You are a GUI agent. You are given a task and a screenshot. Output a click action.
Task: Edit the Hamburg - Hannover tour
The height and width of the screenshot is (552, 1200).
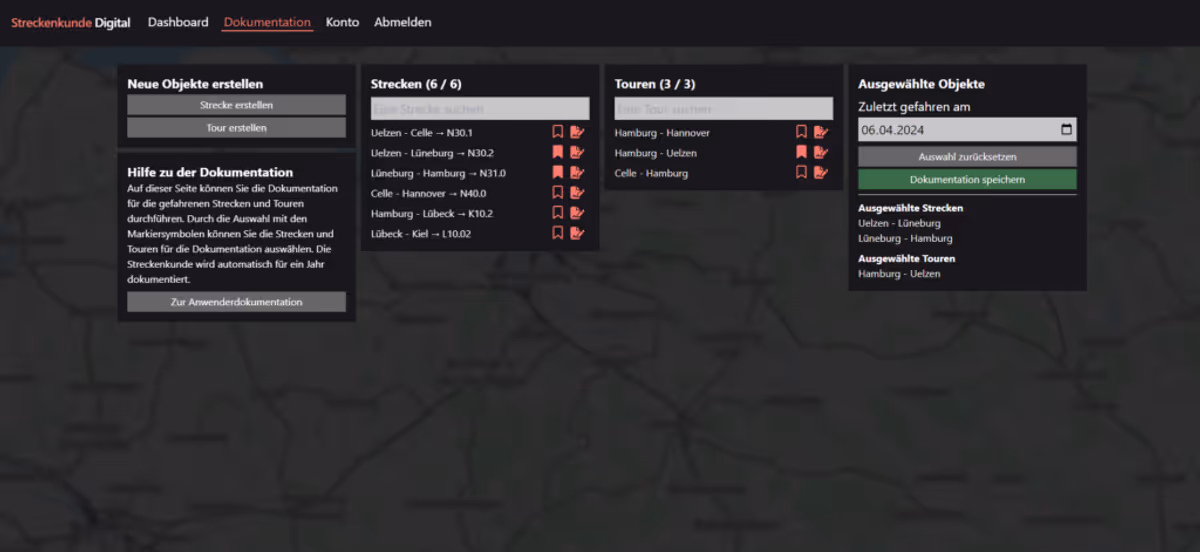821,132
